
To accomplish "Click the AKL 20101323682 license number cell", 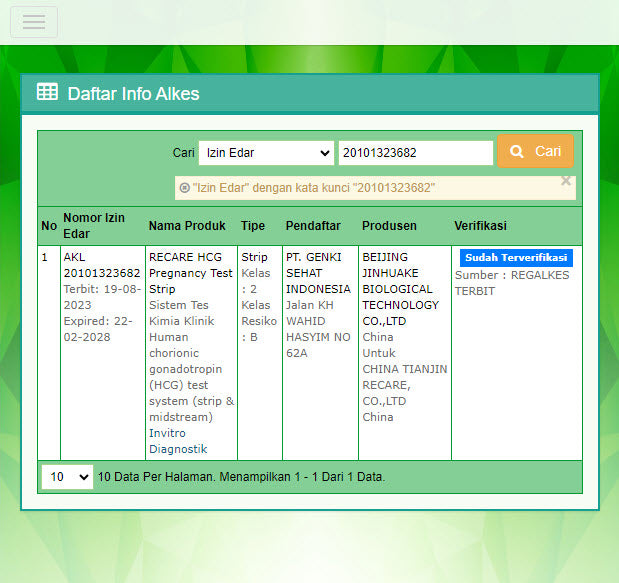I will [x=101, y=265].
